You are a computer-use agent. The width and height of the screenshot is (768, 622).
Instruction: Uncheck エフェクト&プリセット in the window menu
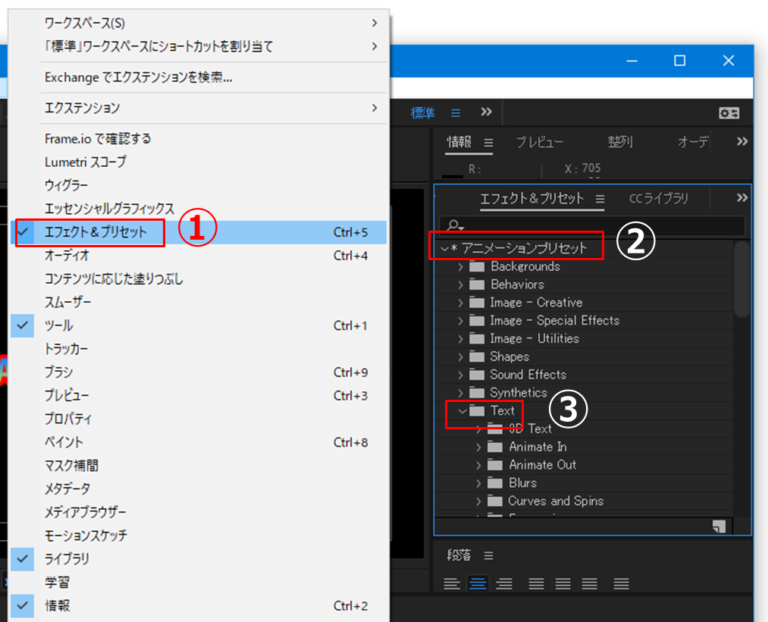[x=95, y=232]
